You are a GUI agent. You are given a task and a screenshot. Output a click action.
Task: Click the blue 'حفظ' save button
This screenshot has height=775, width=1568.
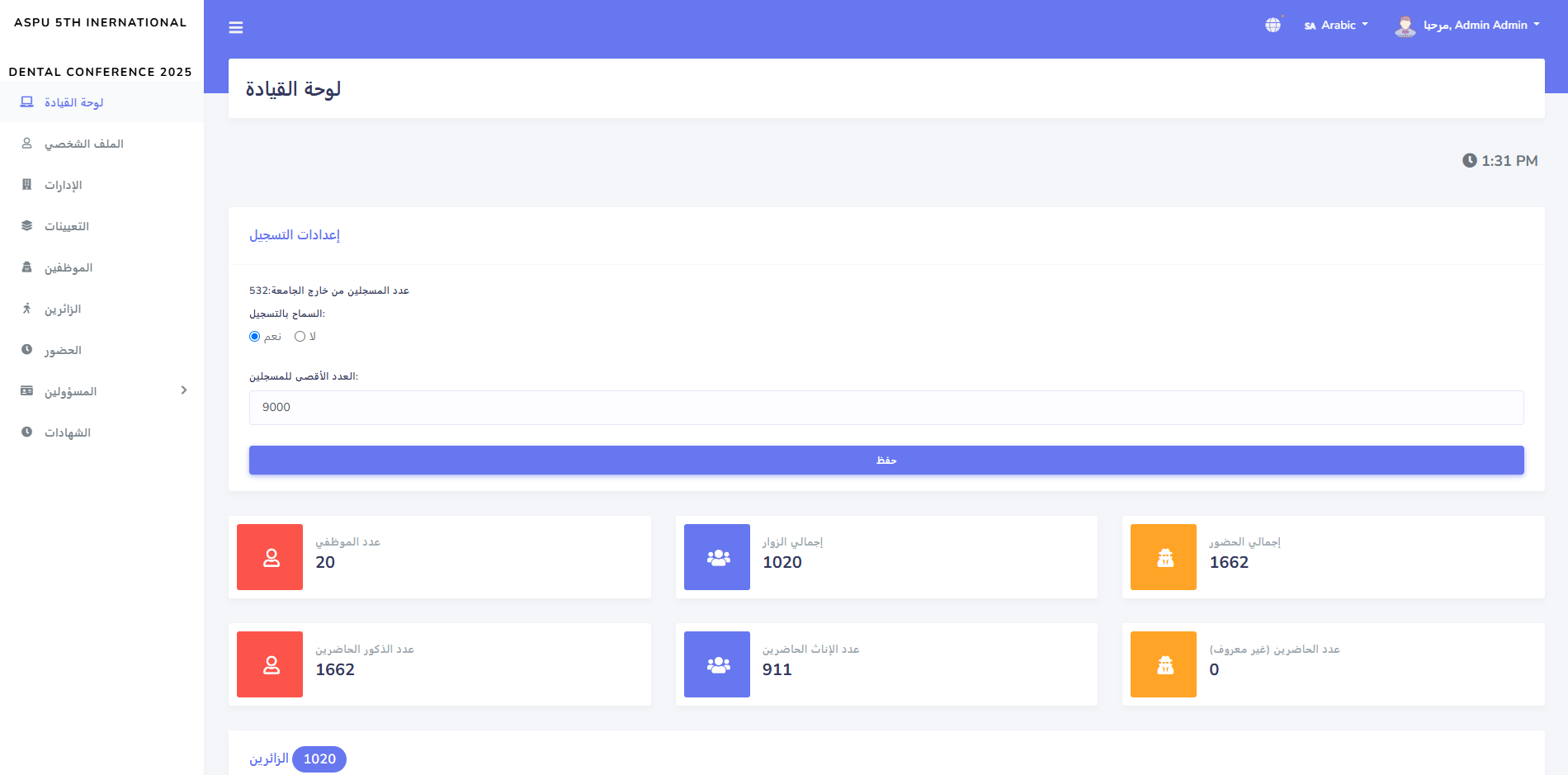886,461
